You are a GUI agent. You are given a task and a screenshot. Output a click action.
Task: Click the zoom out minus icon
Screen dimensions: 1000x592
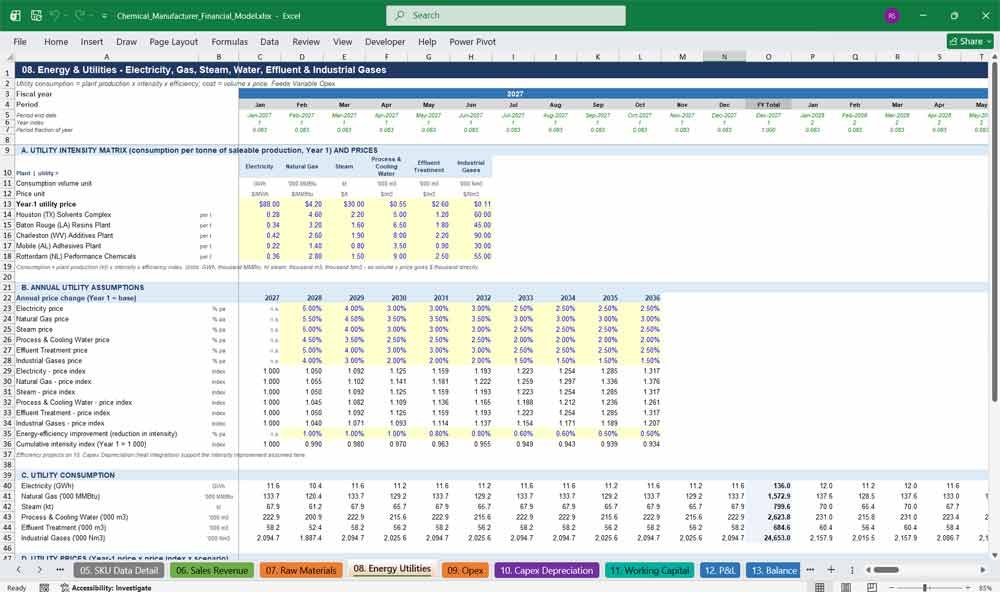tap(892, 588)
